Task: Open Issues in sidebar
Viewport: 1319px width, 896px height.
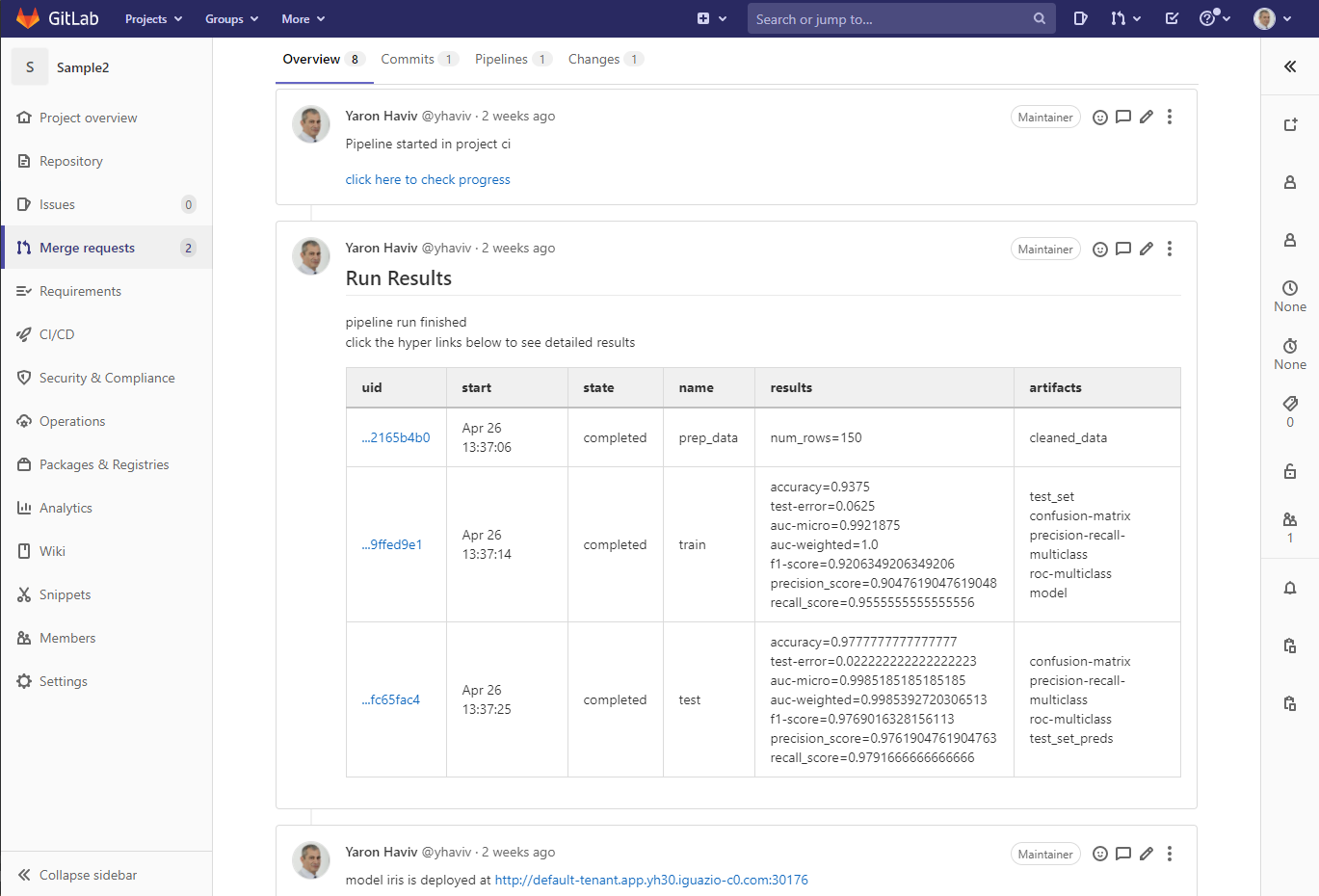Action: 106,204
